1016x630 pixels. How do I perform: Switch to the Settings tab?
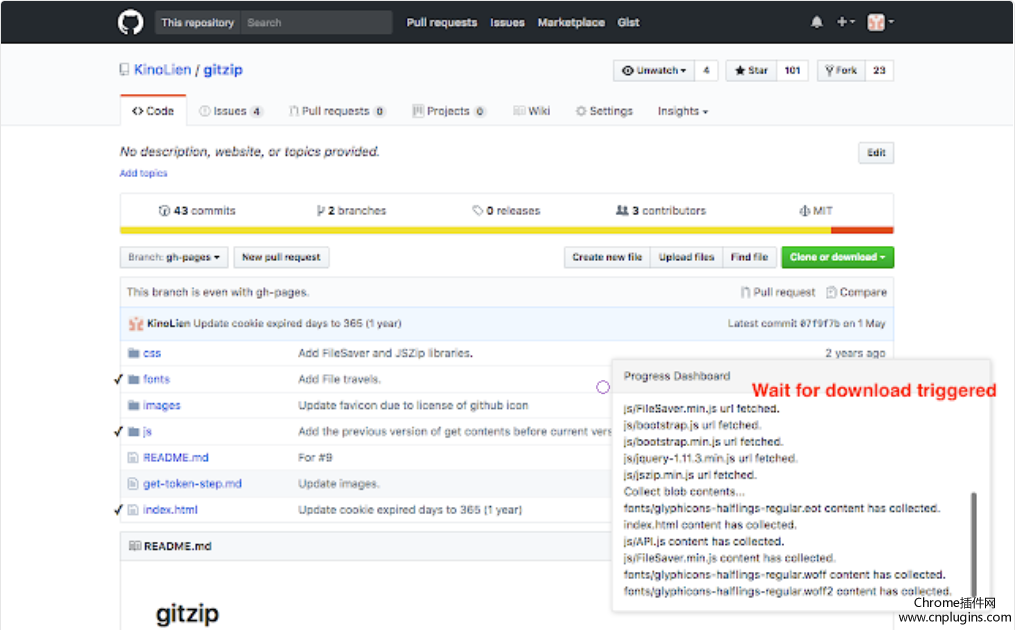[x=604, y=111]
